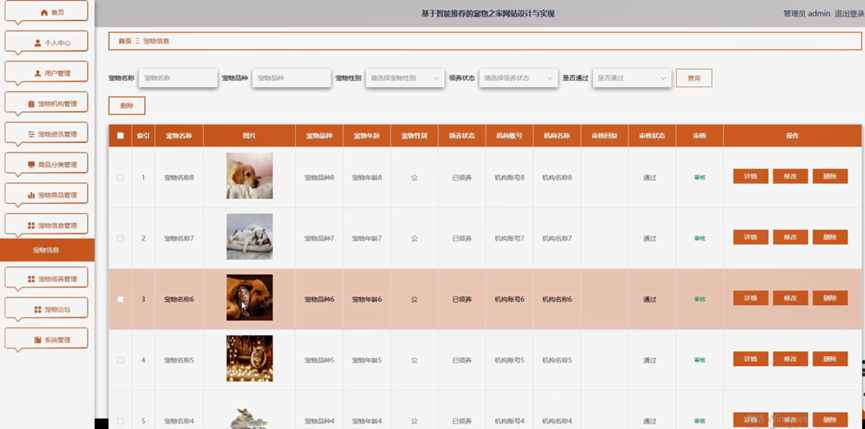Click 删除 for row 宠物名称7
This screenshot has width=865, height=429.
830,237
